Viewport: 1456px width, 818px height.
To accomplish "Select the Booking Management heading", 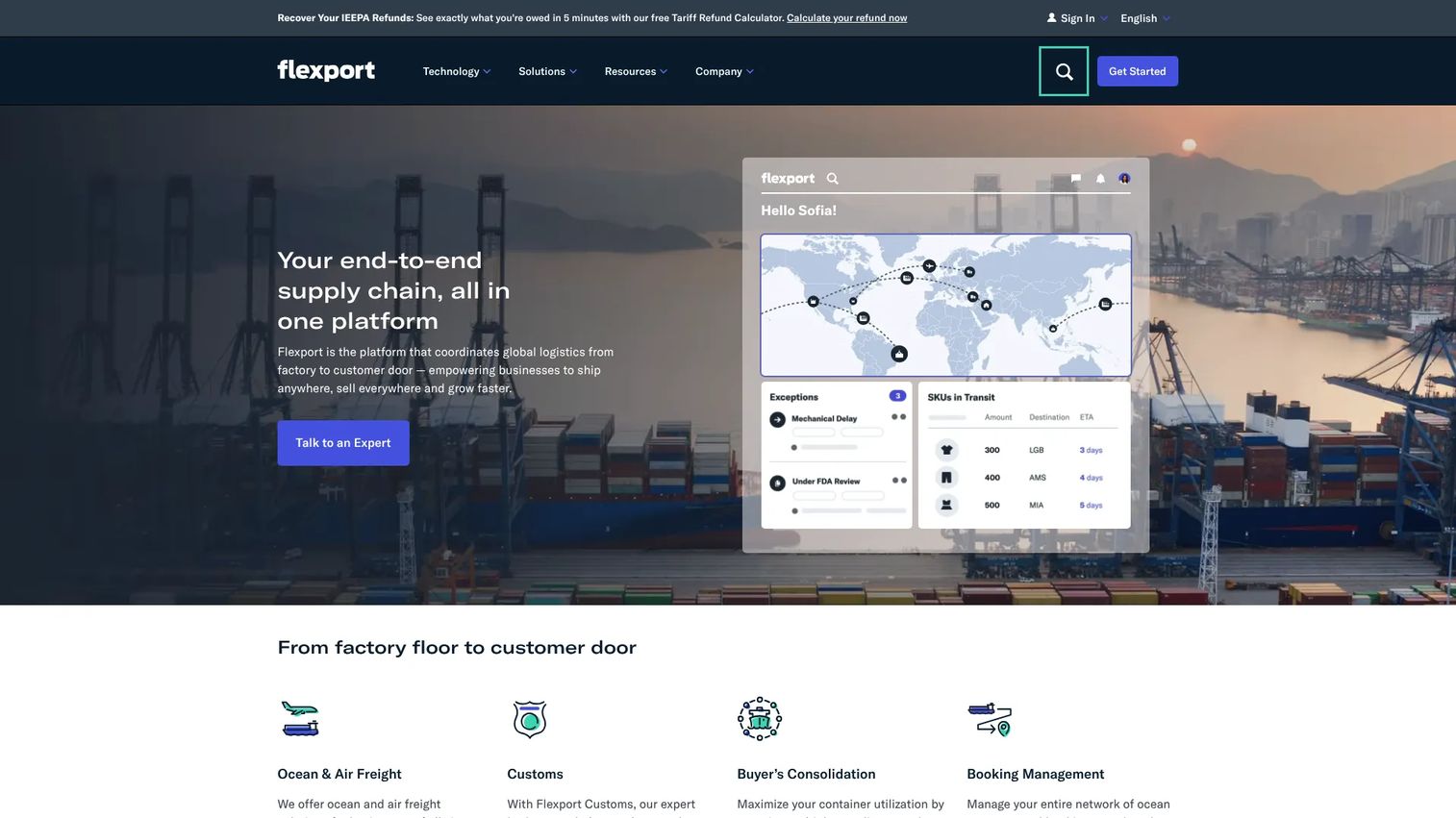I will click(x=1036, y=774).
